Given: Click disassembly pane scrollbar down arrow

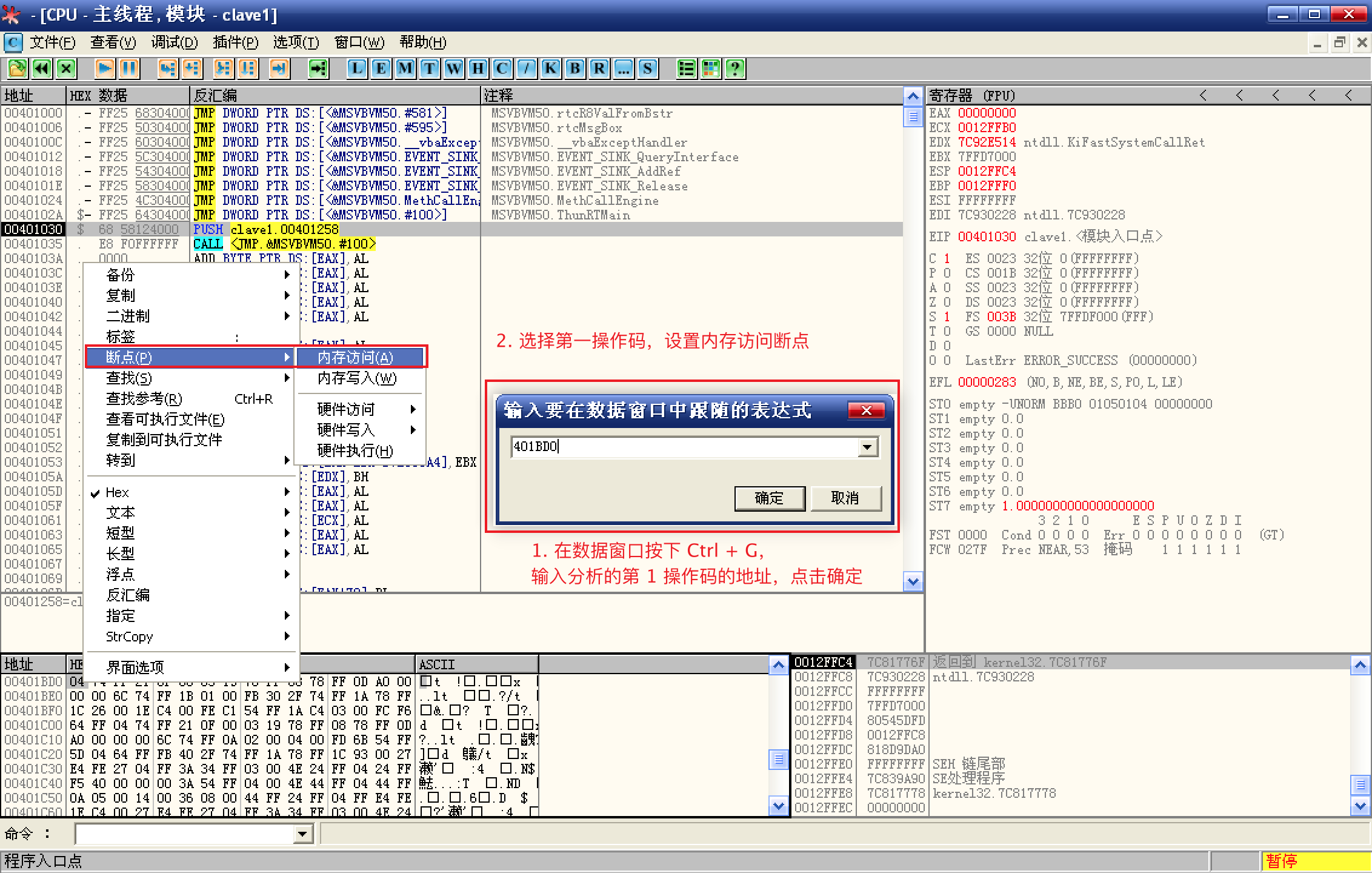Looking at the screenshot, I should point(913,583).
